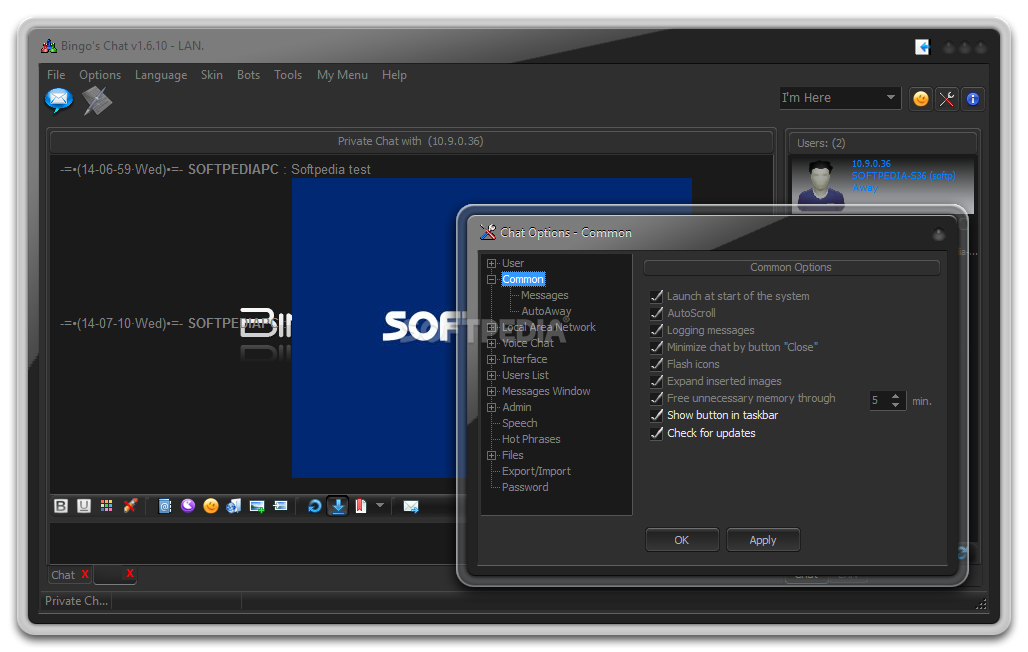Click the purple Pac-Man sphere icon

(x=188, y=506)
